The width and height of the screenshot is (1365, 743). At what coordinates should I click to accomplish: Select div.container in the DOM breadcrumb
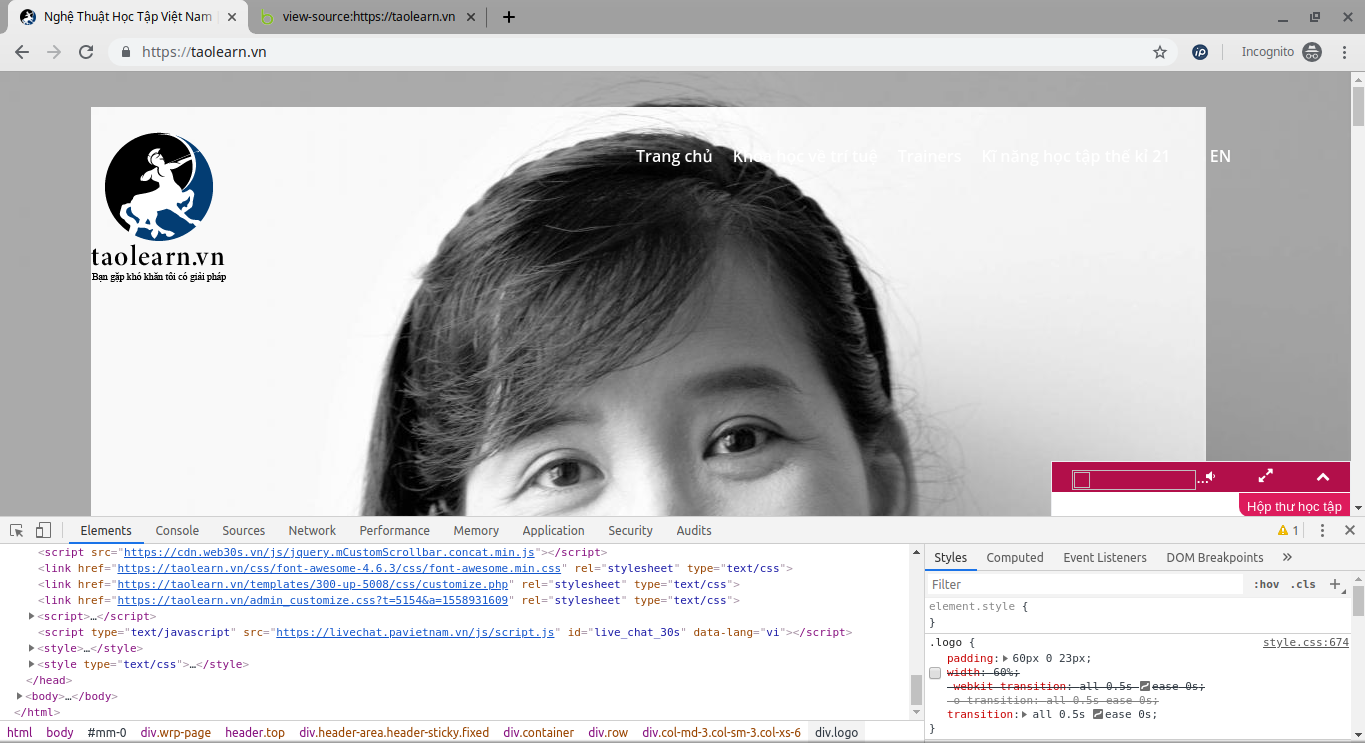click(540, 733)
